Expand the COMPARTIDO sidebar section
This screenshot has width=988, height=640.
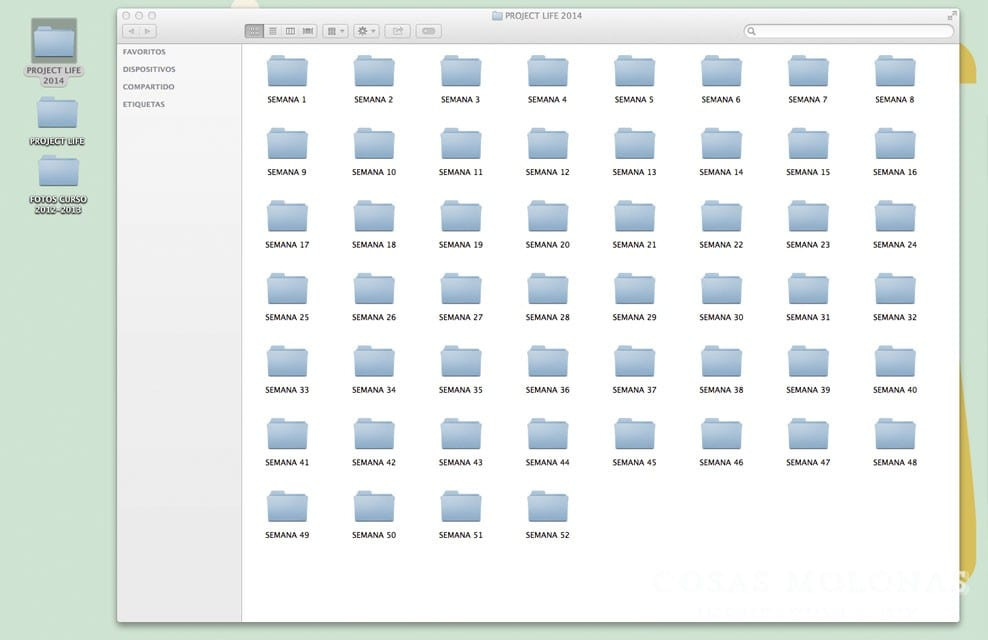pos(149,87)
